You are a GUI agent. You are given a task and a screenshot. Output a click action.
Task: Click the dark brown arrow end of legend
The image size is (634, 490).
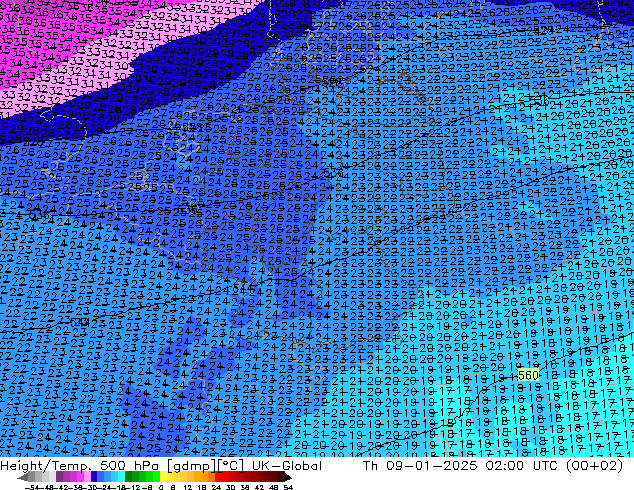coord(288,477)
